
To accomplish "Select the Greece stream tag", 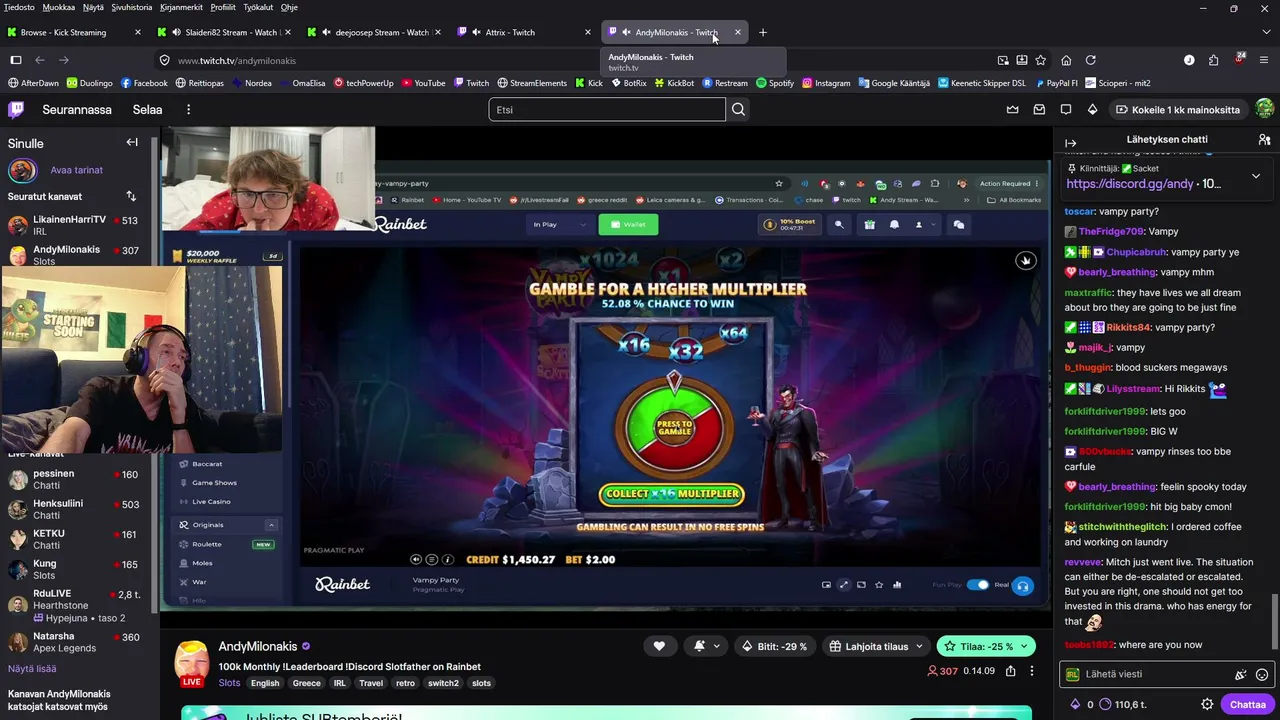I will [306, 683].
